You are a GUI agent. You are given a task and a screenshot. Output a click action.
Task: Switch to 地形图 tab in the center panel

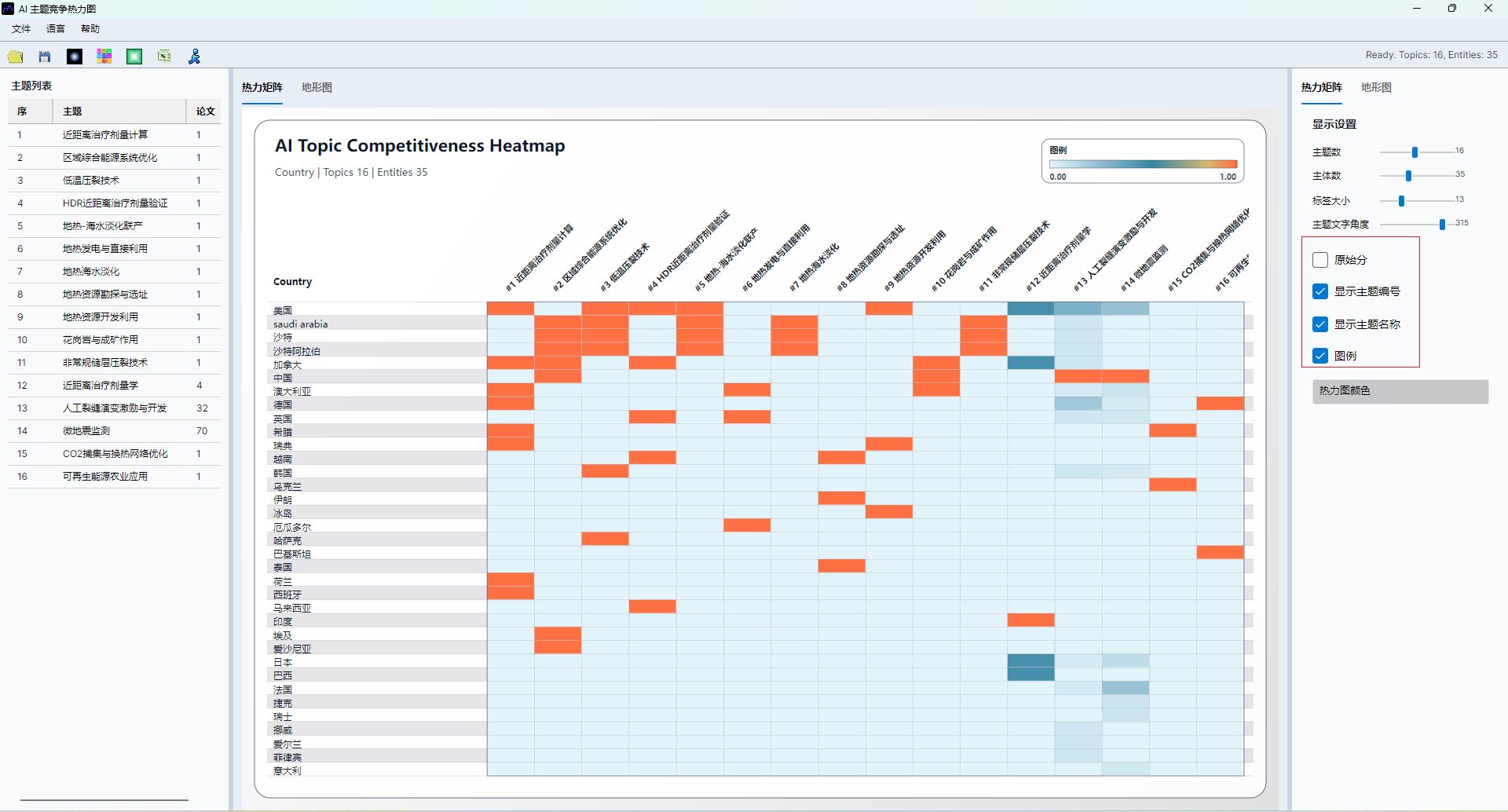[x=317, y=87]
